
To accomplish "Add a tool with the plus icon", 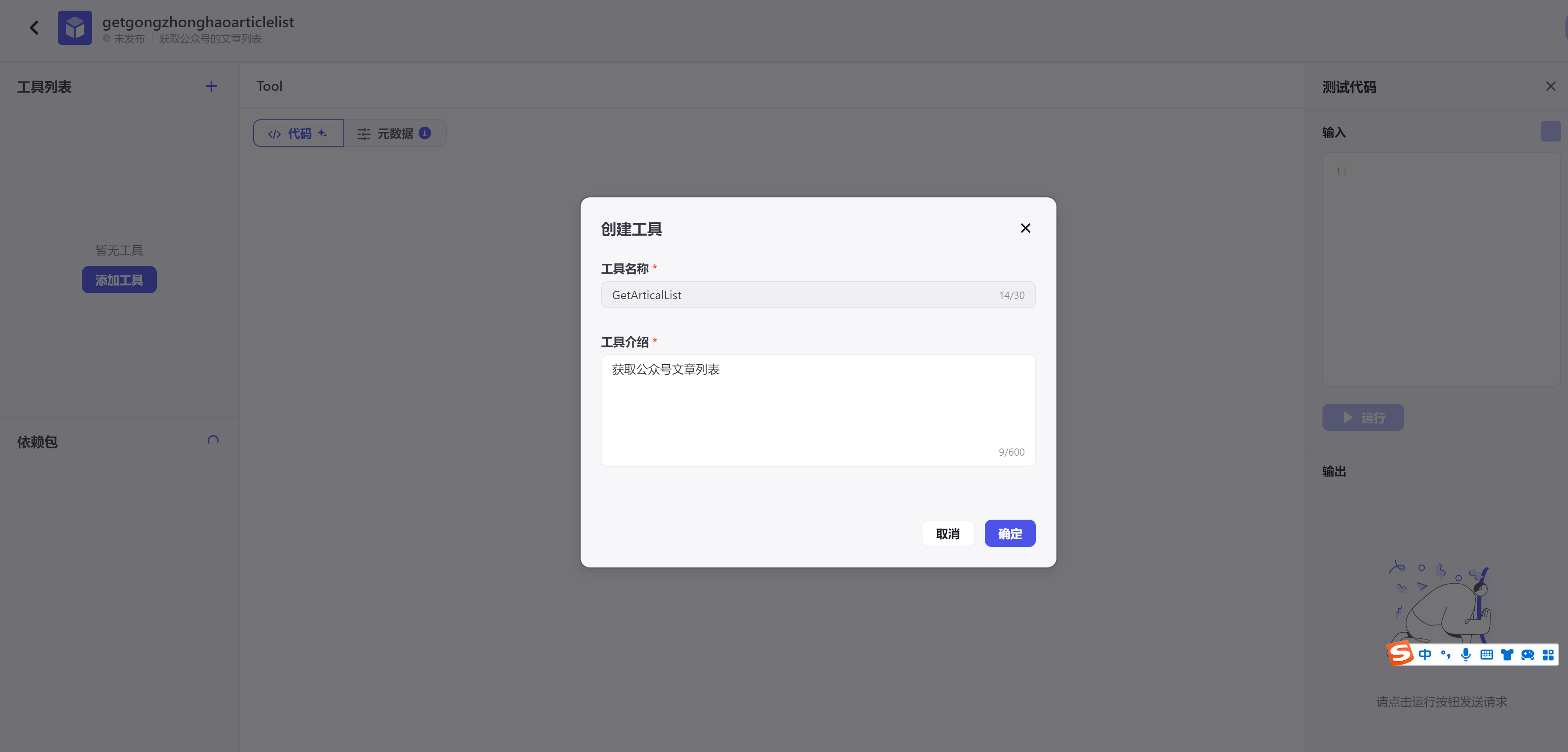I will 211,87.
